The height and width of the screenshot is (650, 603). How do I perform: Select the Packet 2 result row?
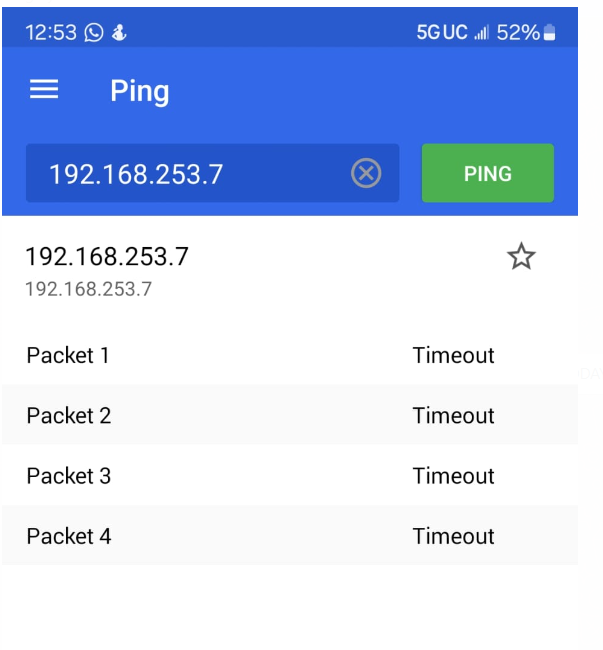[290, 416]
